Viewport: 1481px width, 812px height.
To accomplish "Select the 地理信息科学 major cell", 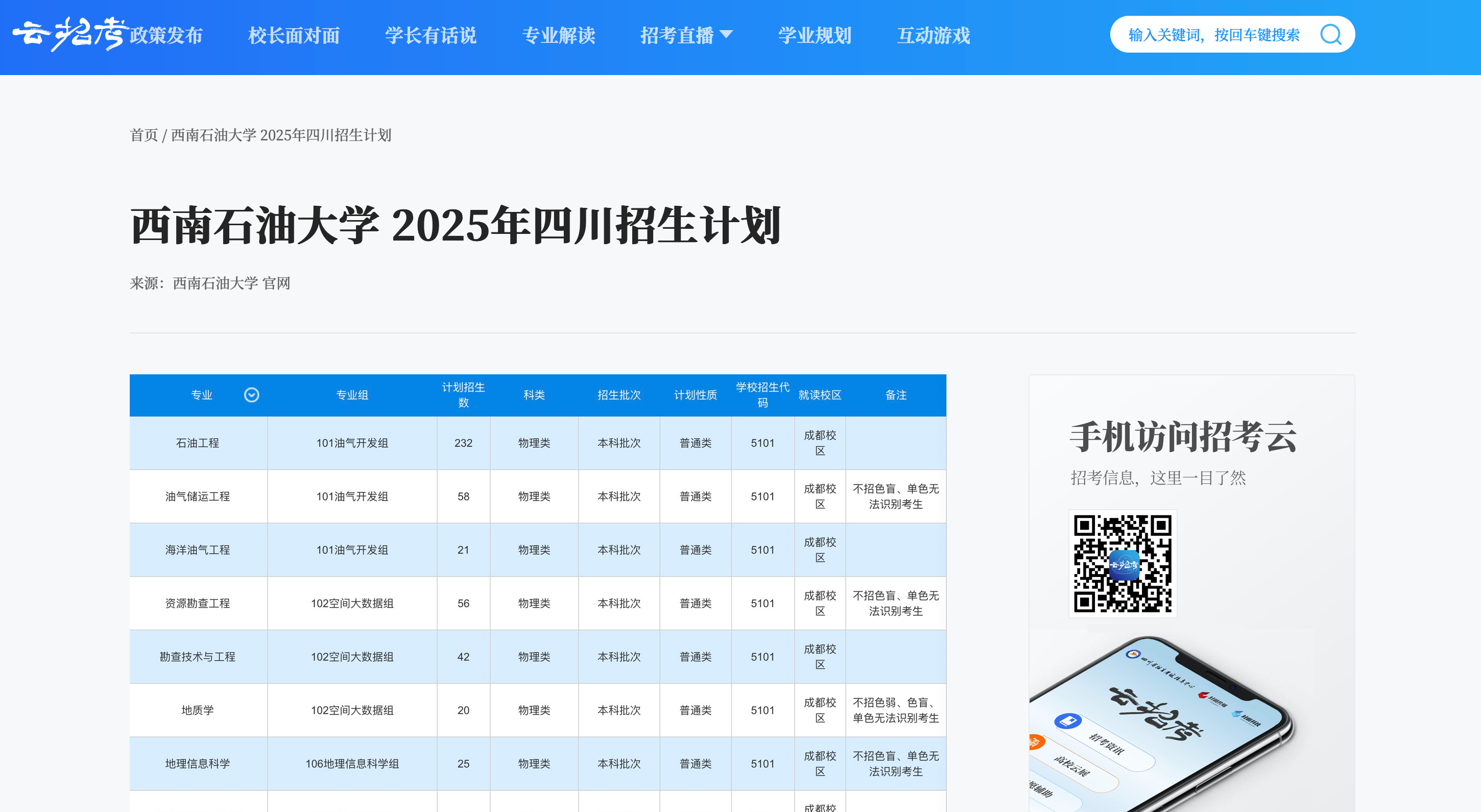I will coord(198,763).
